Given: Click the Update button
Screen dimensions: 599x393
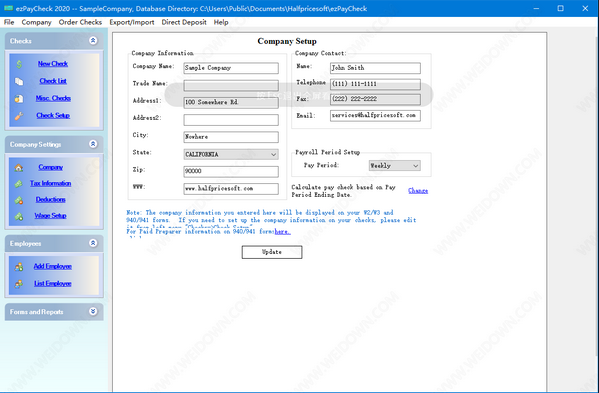Looking at the screenshot, I should (272, 252).
